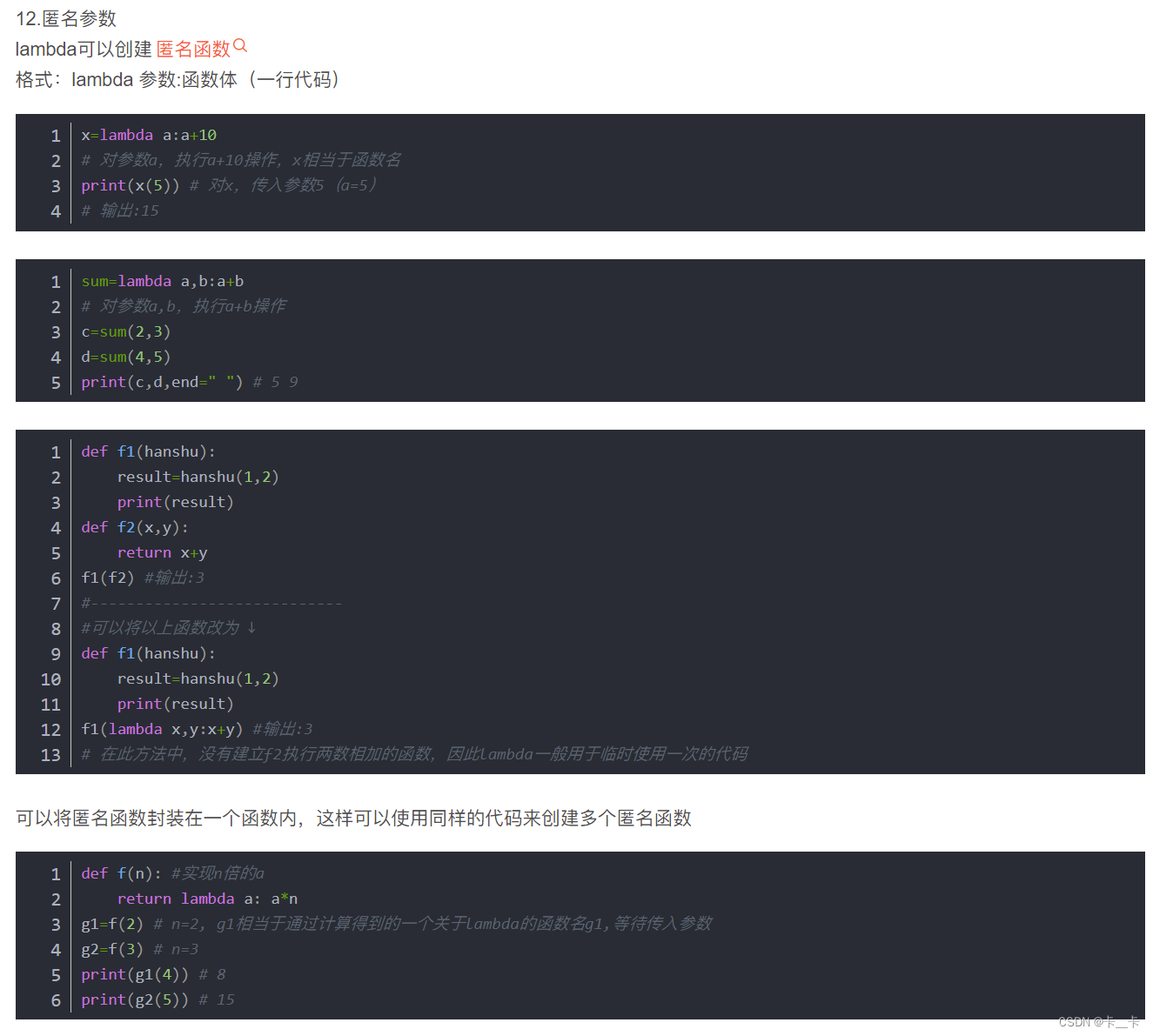This screenshot has height=1036, width=1153.
Task: Click code line print(c,d,end=" ")
Action: click(162, 383)
